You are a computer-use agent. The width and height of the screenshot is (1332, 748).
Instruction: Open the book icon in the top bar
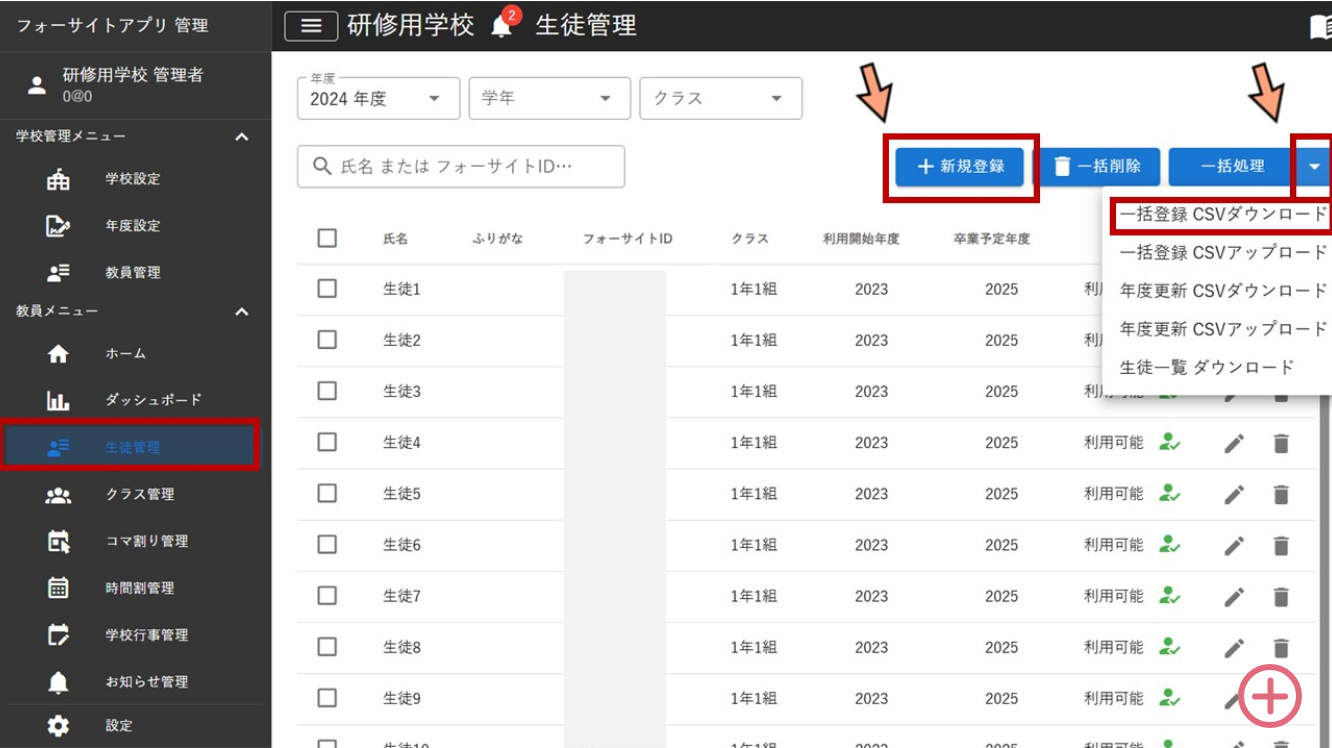pyautogui.click(x=1321, y=27)
